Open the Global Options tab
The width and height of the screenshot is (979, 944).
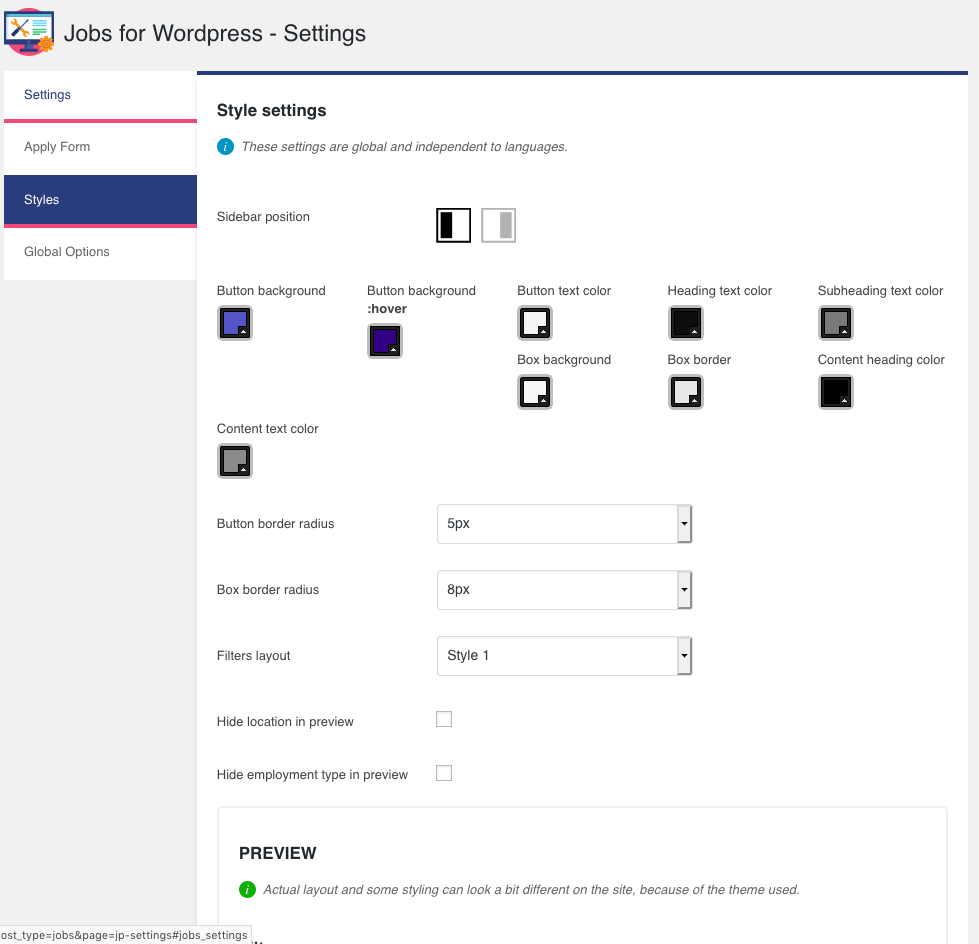click(x=101, y=252)
